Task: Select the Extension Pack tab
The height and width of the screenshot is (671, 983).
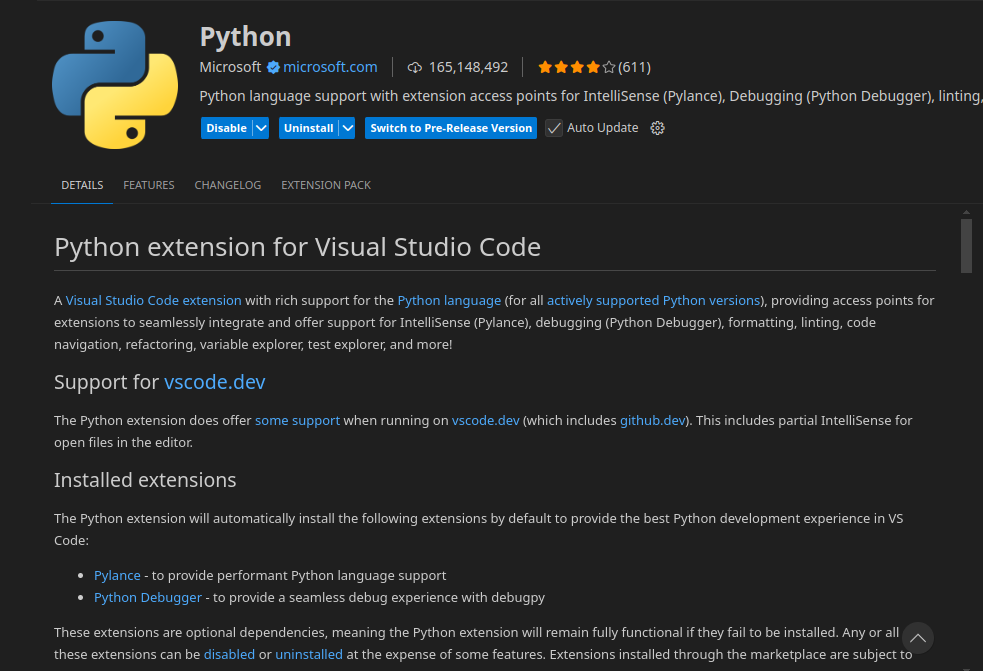Action: 326,185
